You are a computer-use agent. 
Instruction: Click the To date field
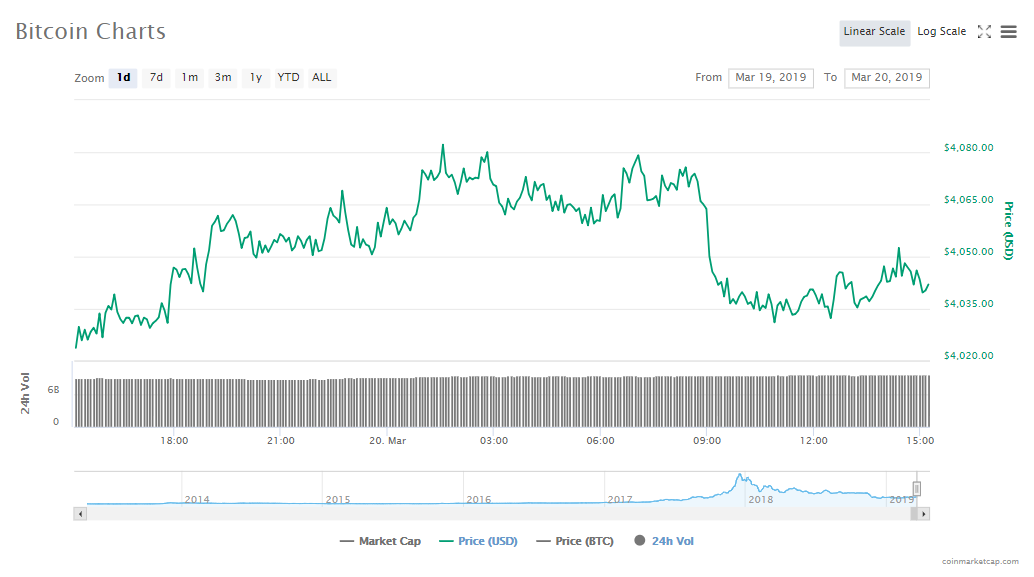(887, 78)
